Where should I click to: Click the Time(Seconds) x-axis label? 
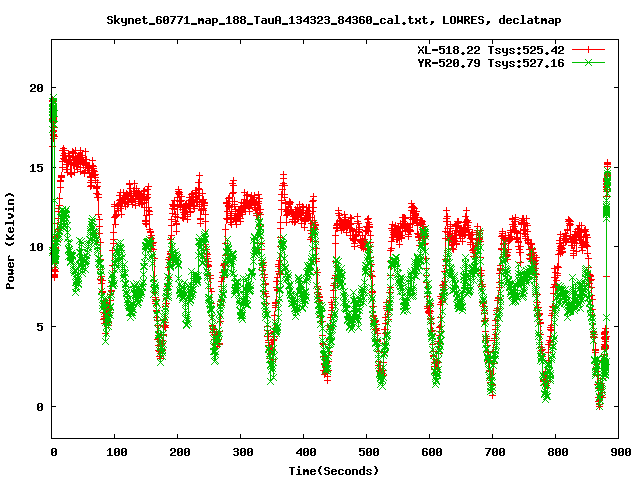point(334,471)
